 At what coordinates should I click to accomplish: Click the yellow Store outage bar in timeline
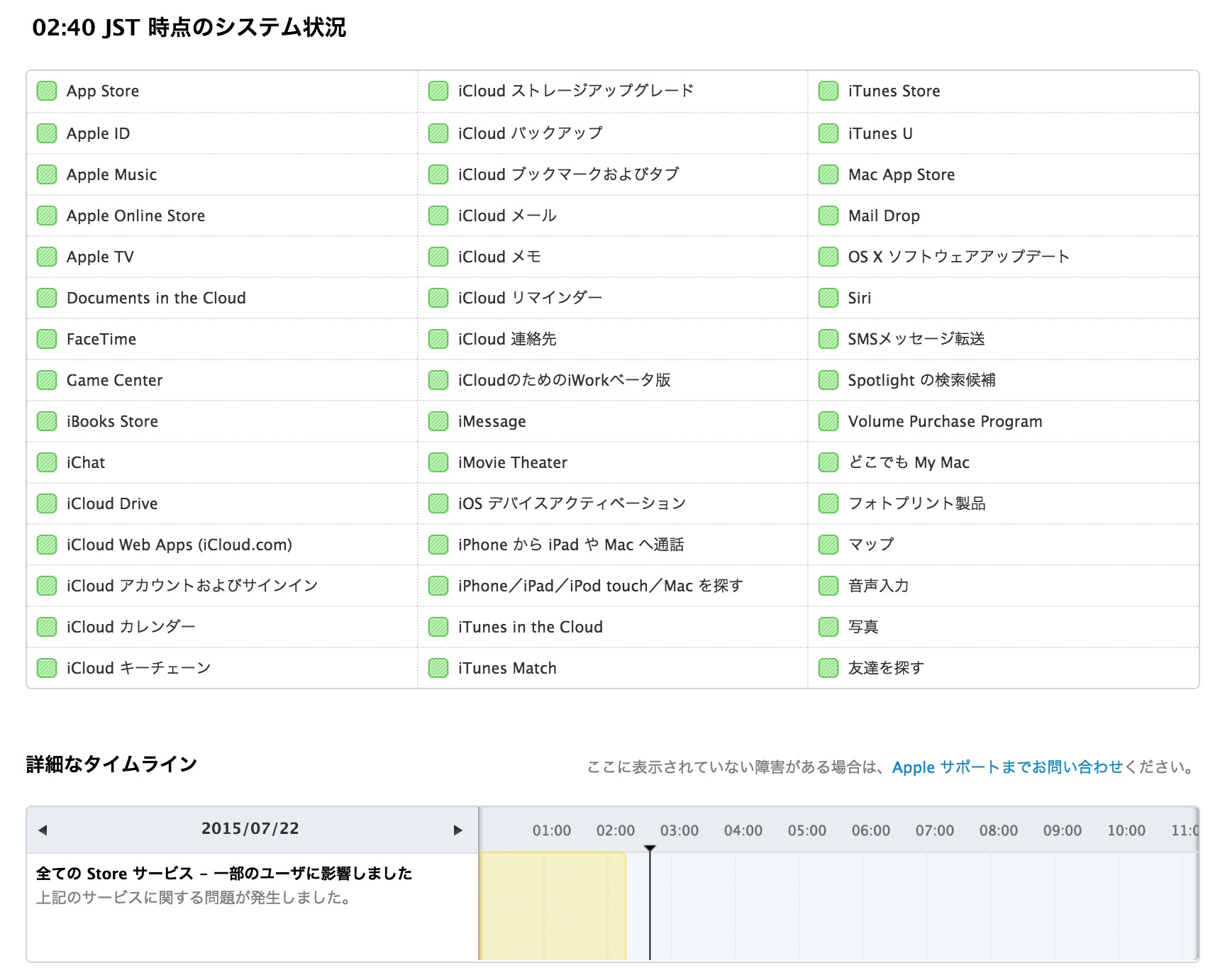click(x=553, y=906)
